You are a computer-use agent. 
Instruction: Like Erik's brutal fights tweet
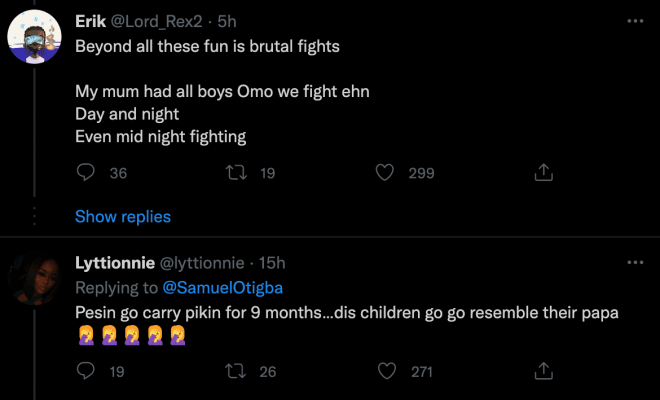click(384, 173)
